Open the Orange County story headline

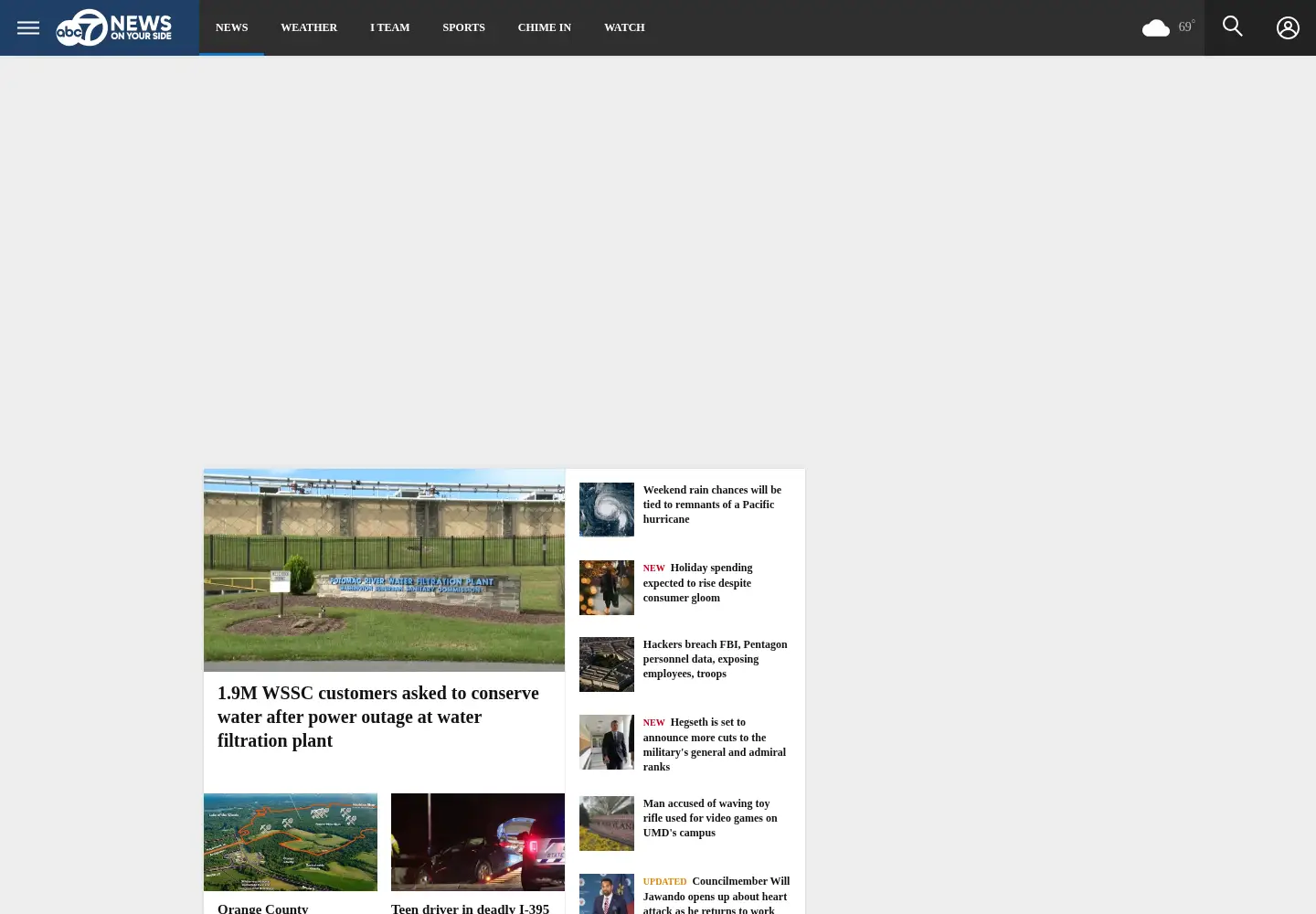pos(263,908)
